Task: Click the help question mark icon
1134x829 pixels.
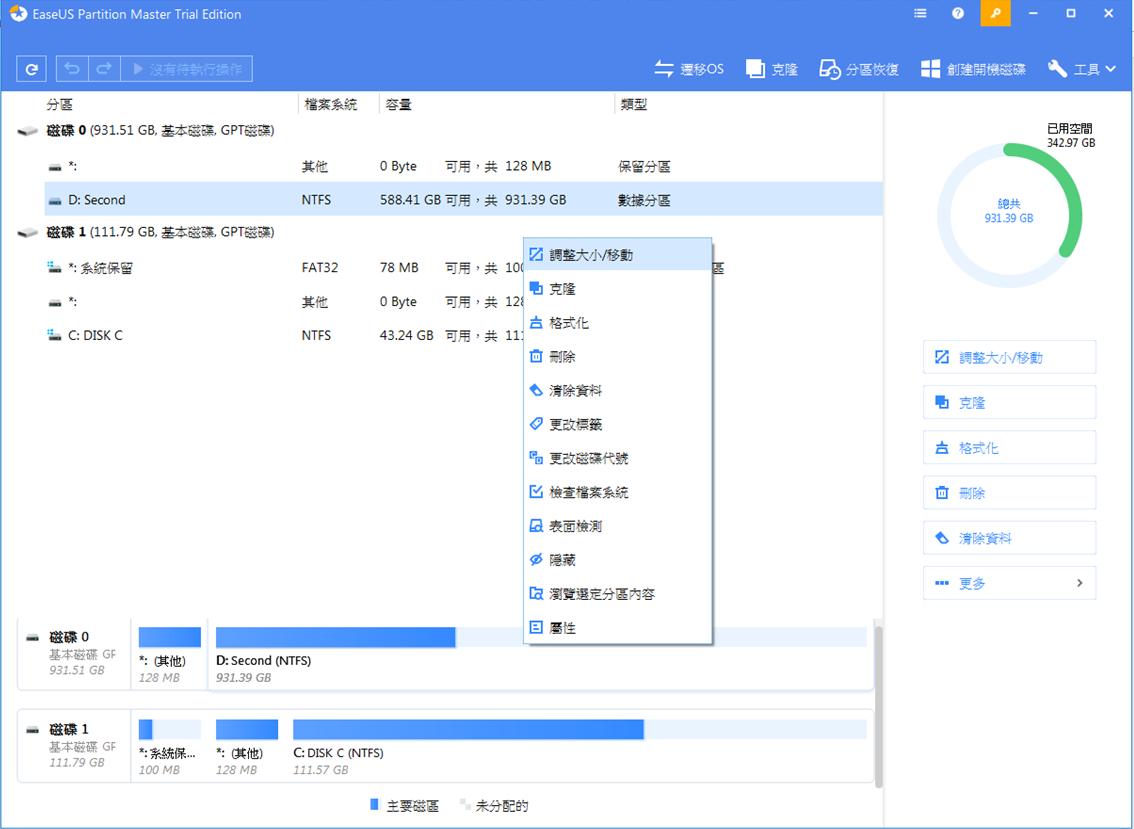Action: pyautogui.click(x=958, y=13)
